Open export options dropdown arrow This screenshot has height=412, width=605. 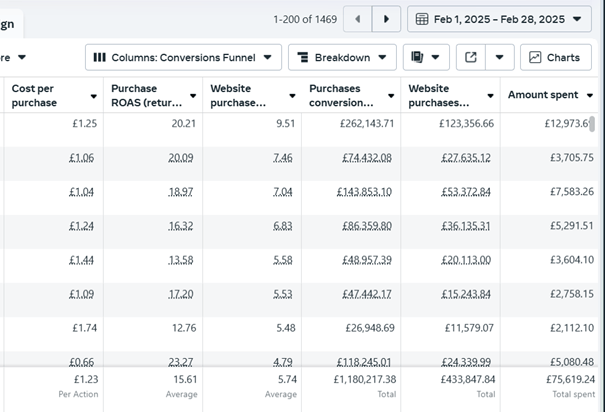(x=501, y=57)
